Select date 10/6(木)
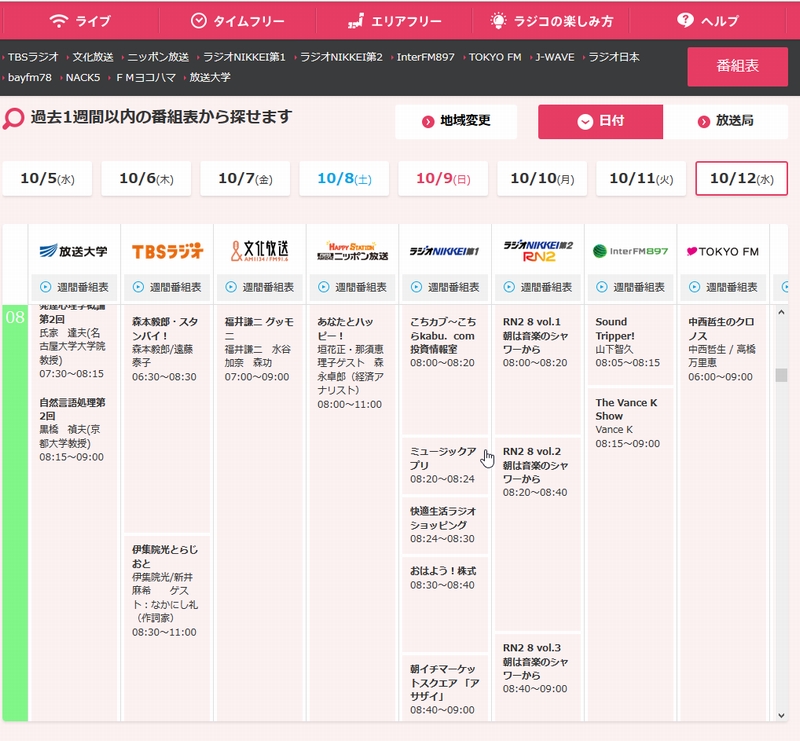This screenshot has height=741, width=800. (x=146, y=179)
